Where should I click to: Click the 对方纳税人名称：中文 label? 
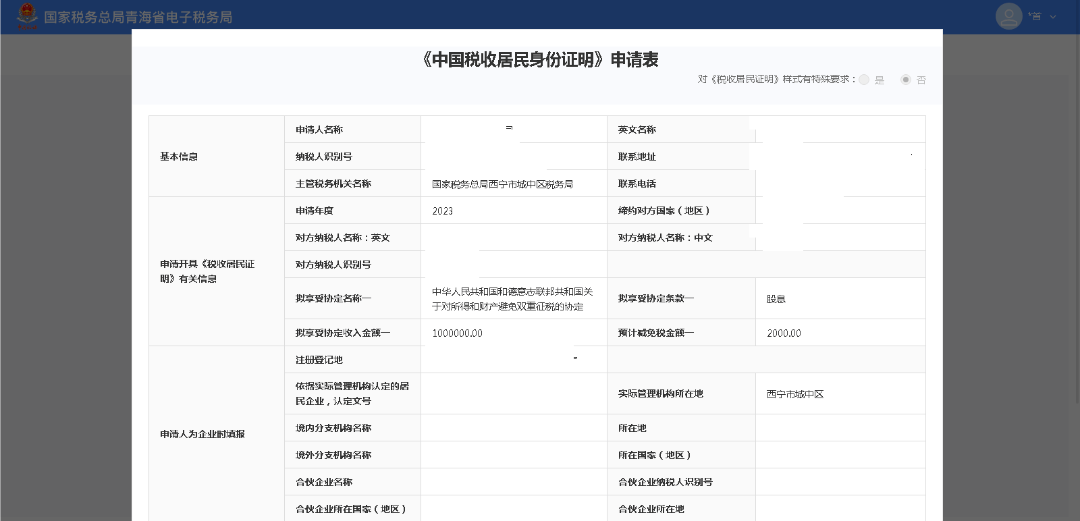coord(665,238)
